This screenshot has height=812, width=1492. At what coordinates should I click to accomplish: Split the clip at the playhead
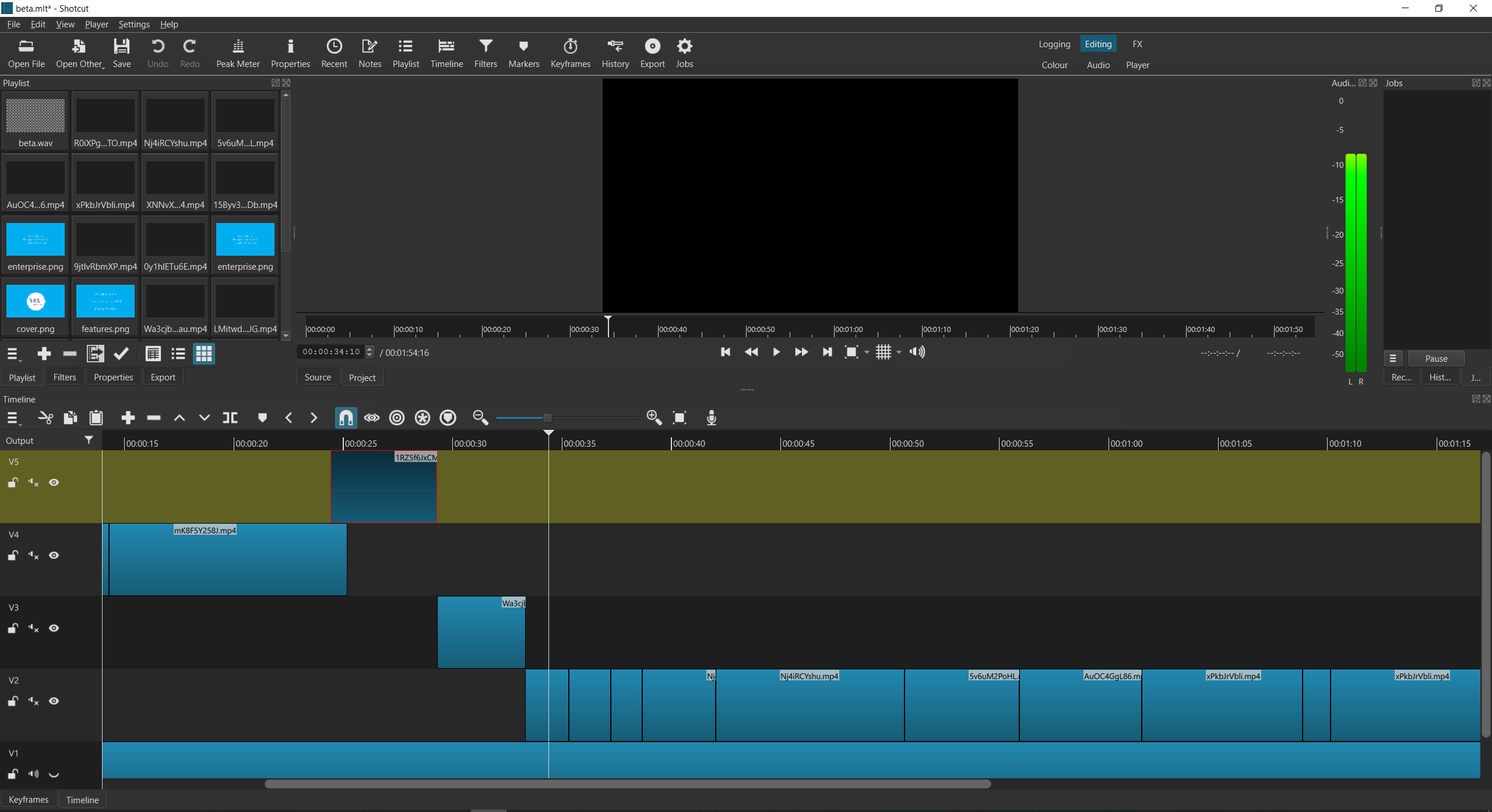pos(230,418)
